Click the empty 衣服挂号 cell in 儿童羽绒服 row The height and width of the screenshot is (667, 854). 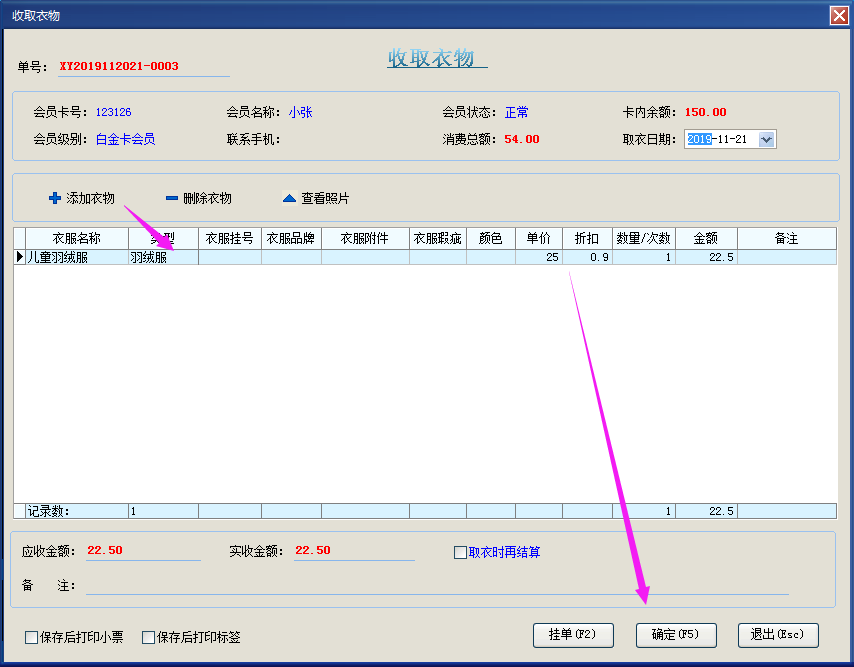(230, 257)
